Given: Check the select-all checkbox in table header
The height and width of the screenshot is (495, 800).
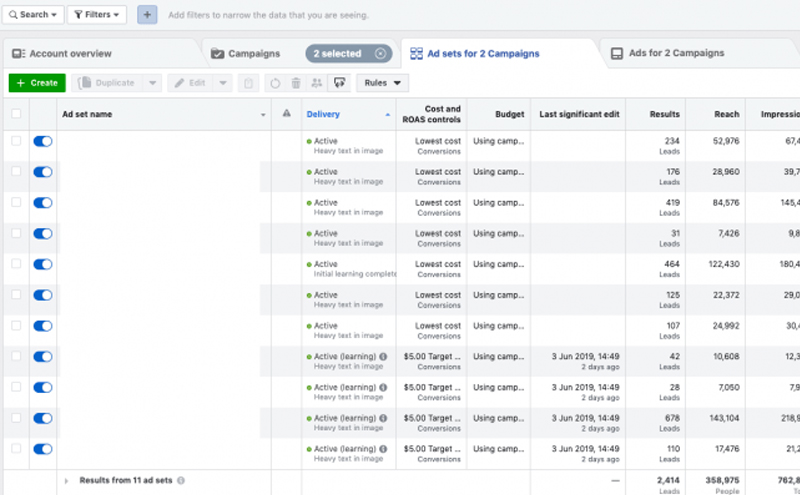Looking at the screenshot, I should pos(15,114).
